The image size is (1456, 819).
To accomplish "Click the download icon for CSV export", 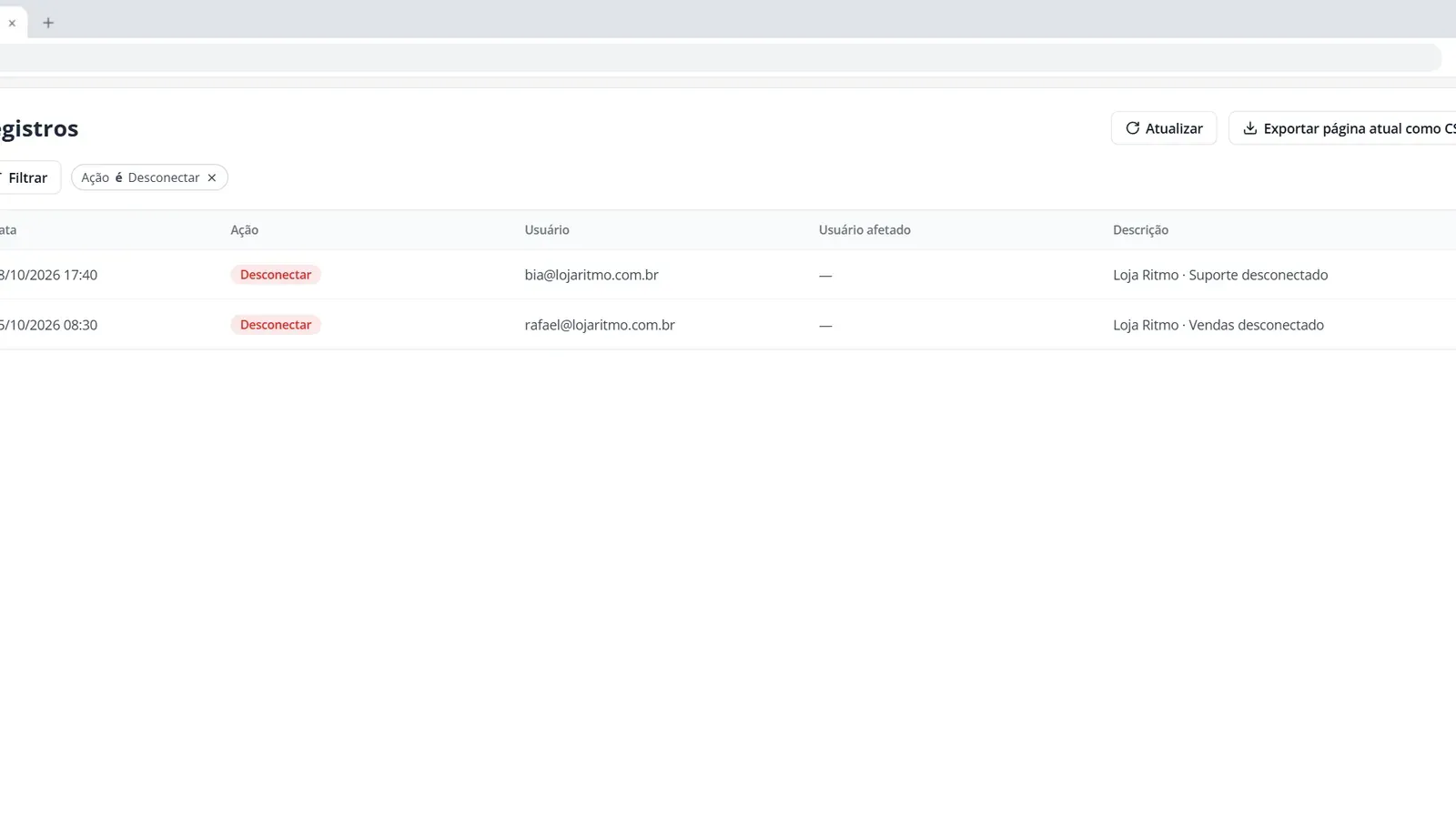I will [x=1249, y=128].
